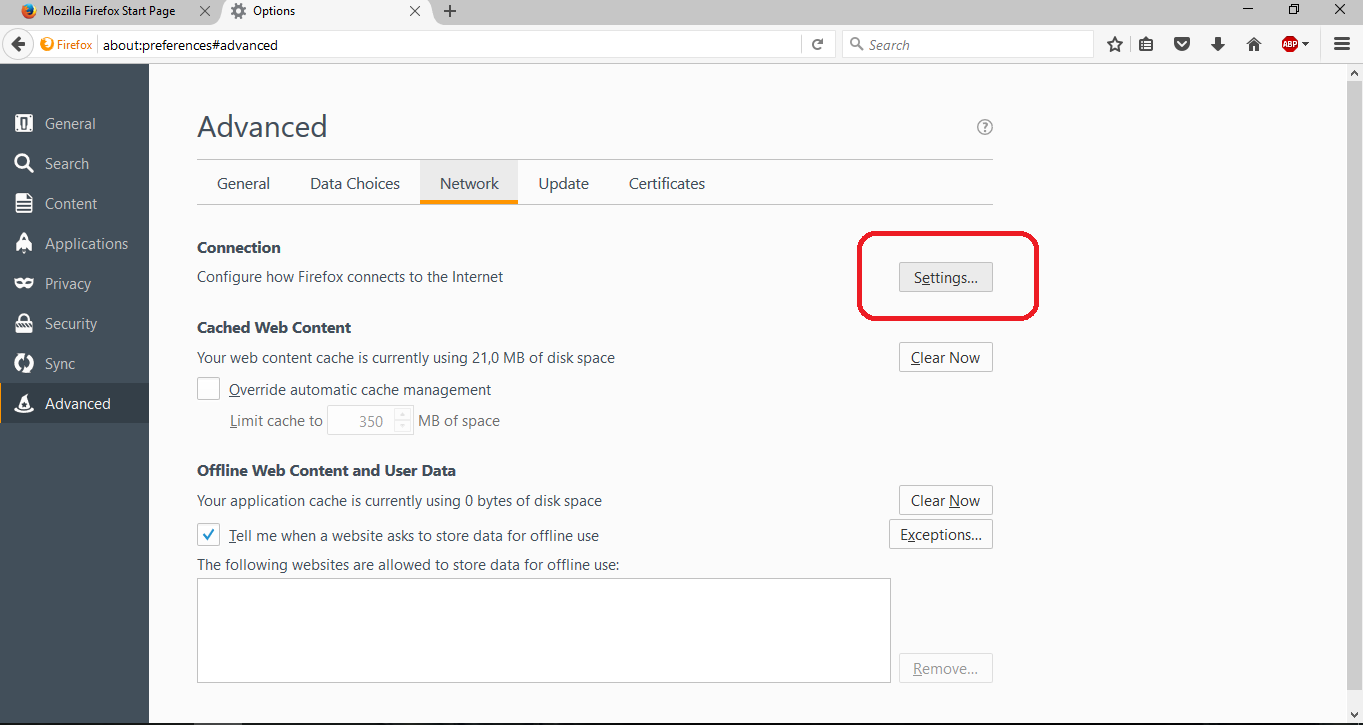Image resolution: width=1363 pixels, height=725 pixels.
Task: Click the search magnifier in Search box
Action: click(856, 45)
